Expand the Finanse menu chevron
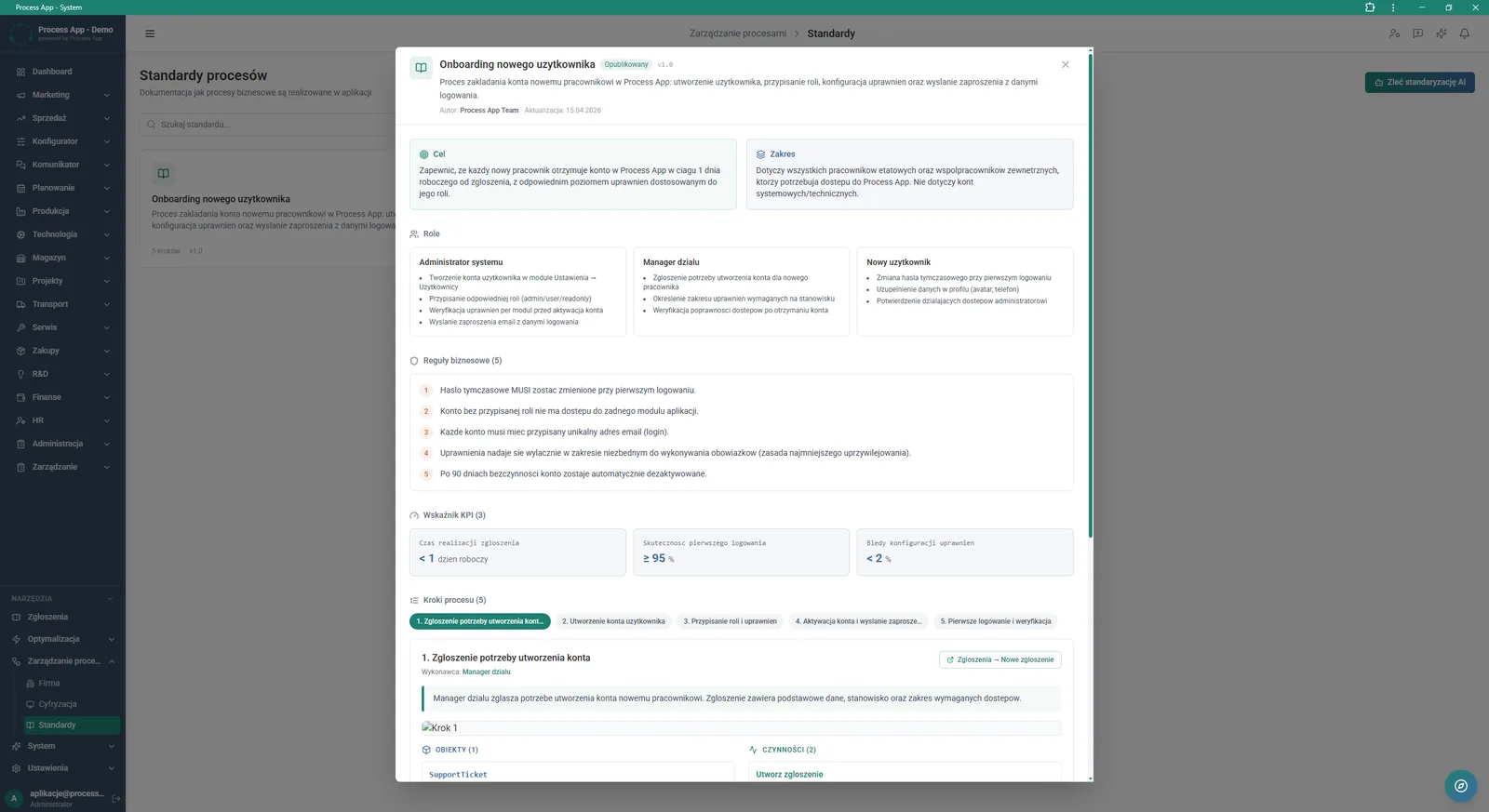The image size is (1489, 812). [x=107, y=397]
